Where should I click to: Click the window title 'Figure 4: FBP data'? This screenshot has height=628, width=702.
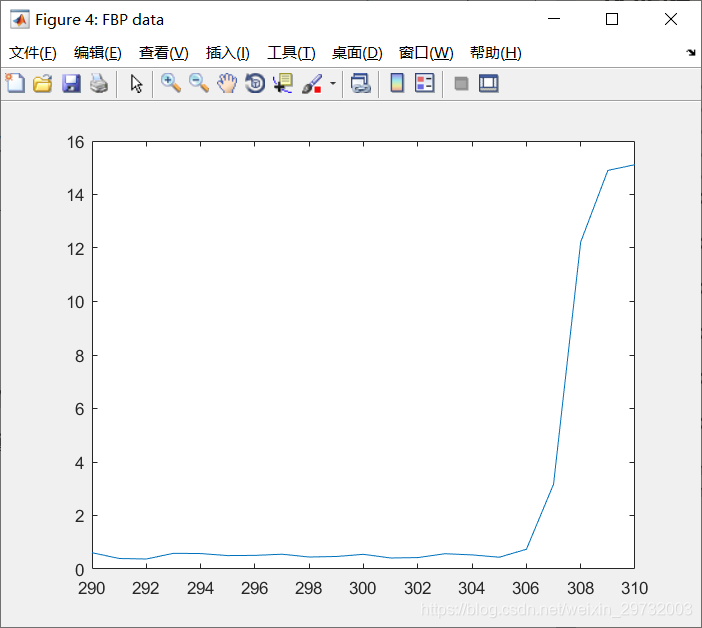coord(99,20)
